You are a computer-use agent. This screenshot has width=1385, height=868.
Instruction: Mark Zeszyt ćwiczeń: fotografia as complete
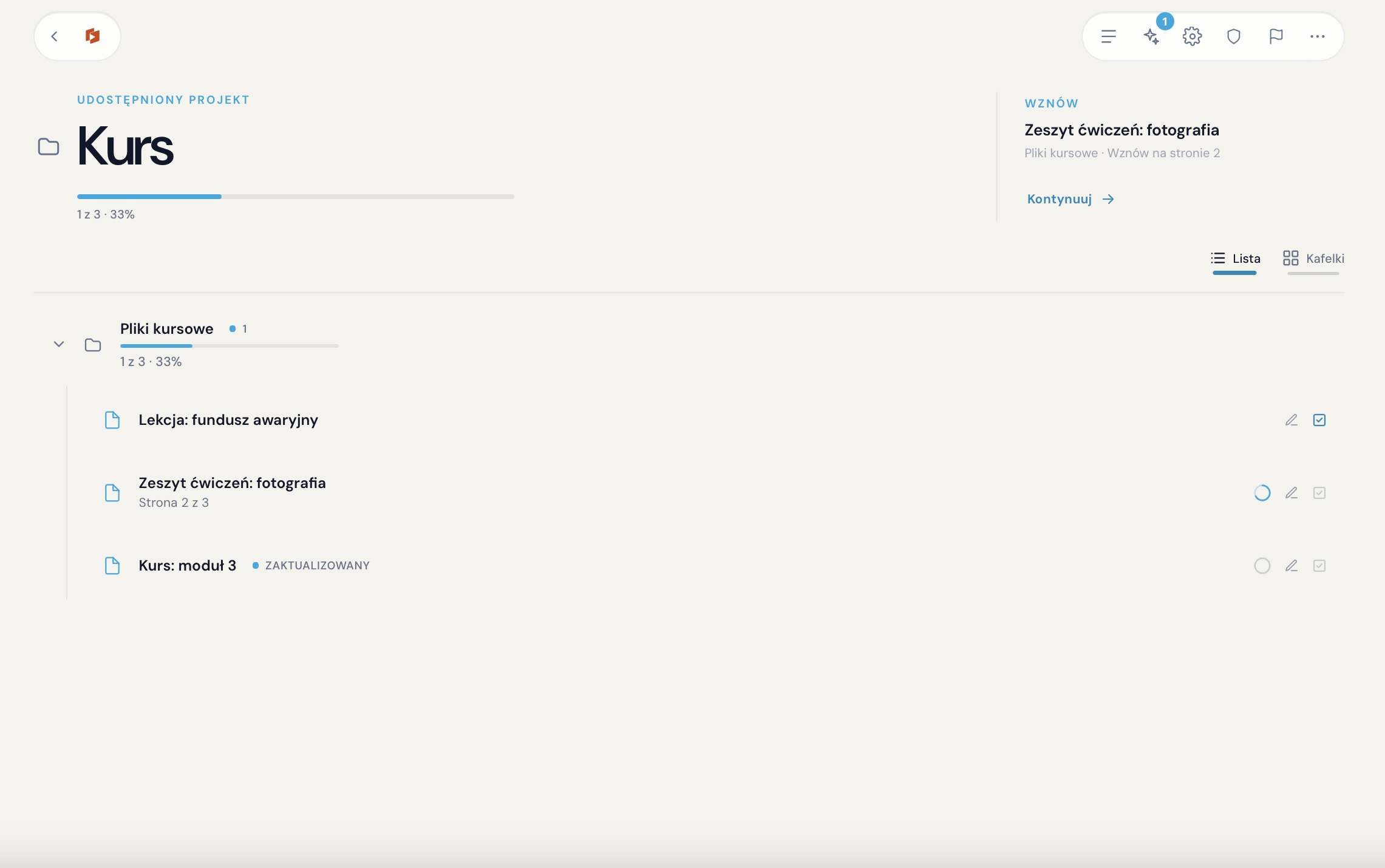[x=1319, y=493]
